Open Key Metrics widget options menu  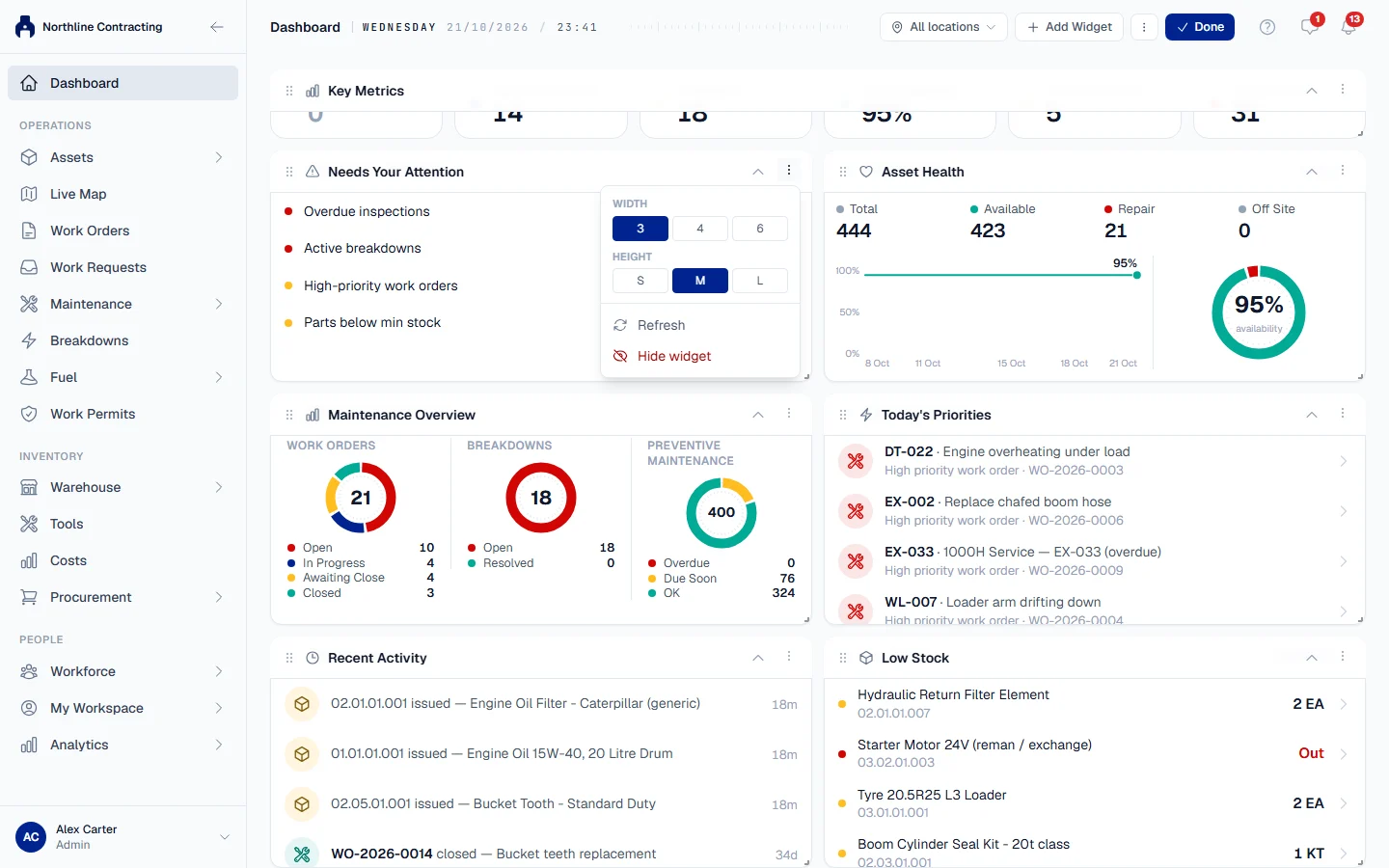coord(1343,90)
